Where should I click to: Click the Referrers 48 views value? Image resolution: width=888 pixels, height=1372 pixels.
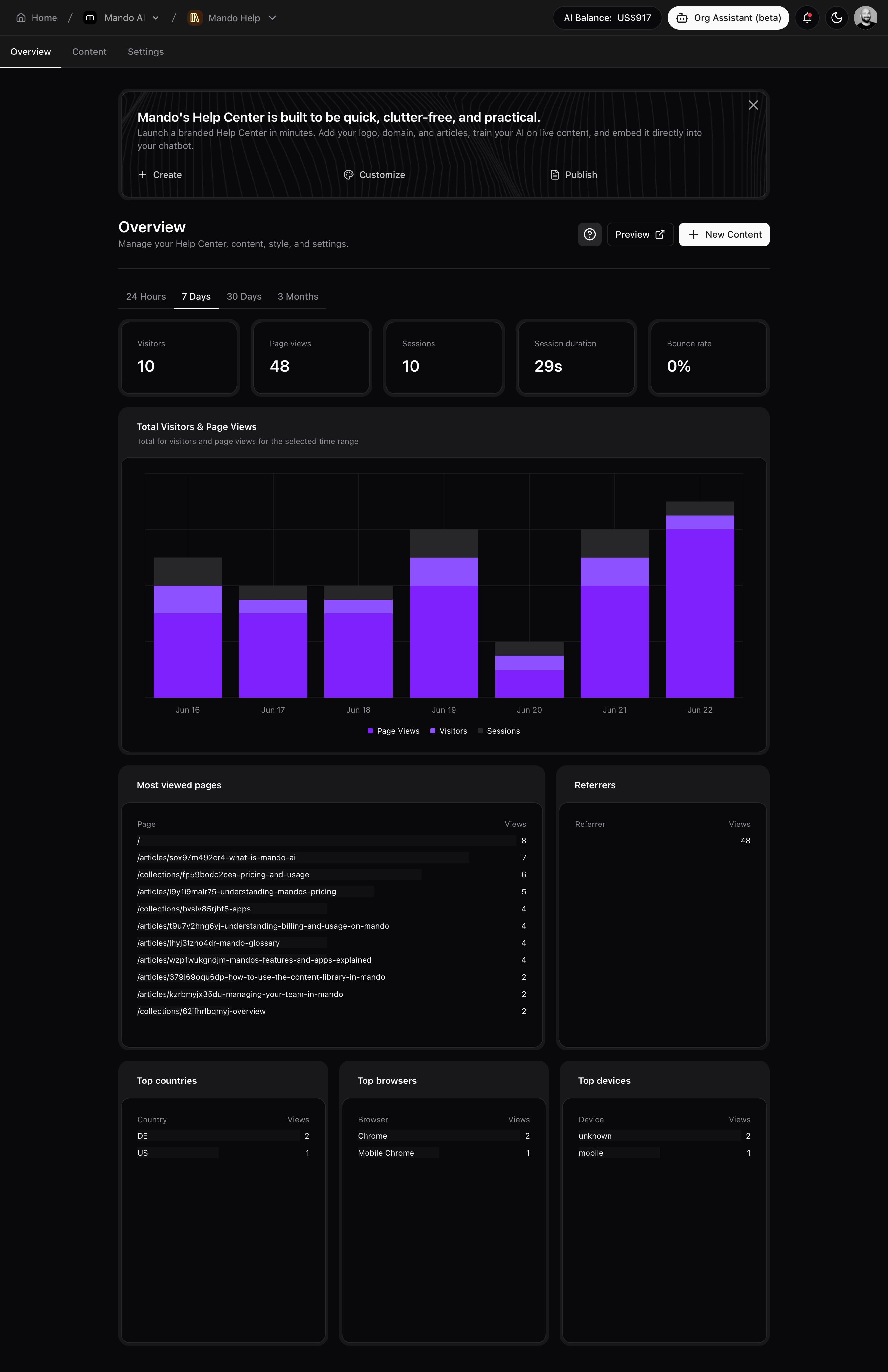(x=745, y=841)
